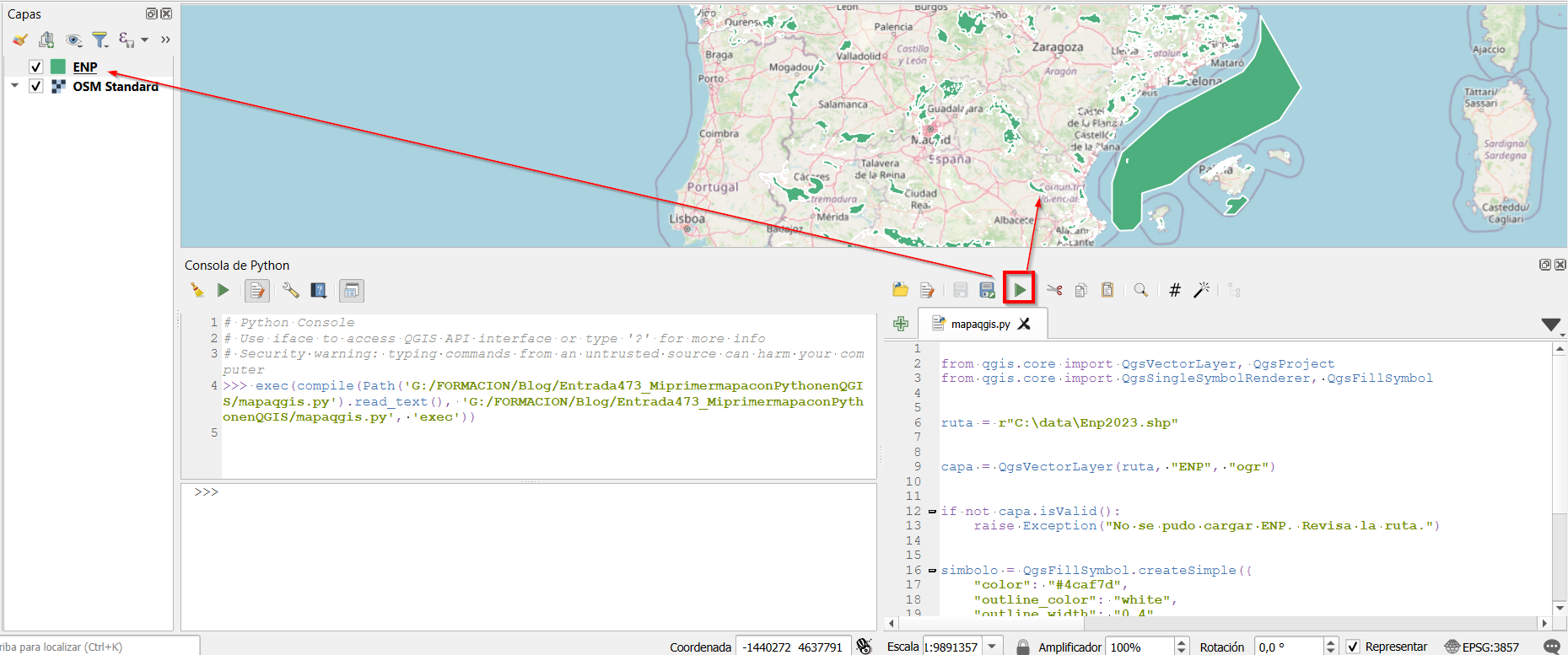The width and height of the screenshot is (1568, 655).
Task: Open the Escala scale dropdown
Action: pyautogui.click(x=992, y=647)
